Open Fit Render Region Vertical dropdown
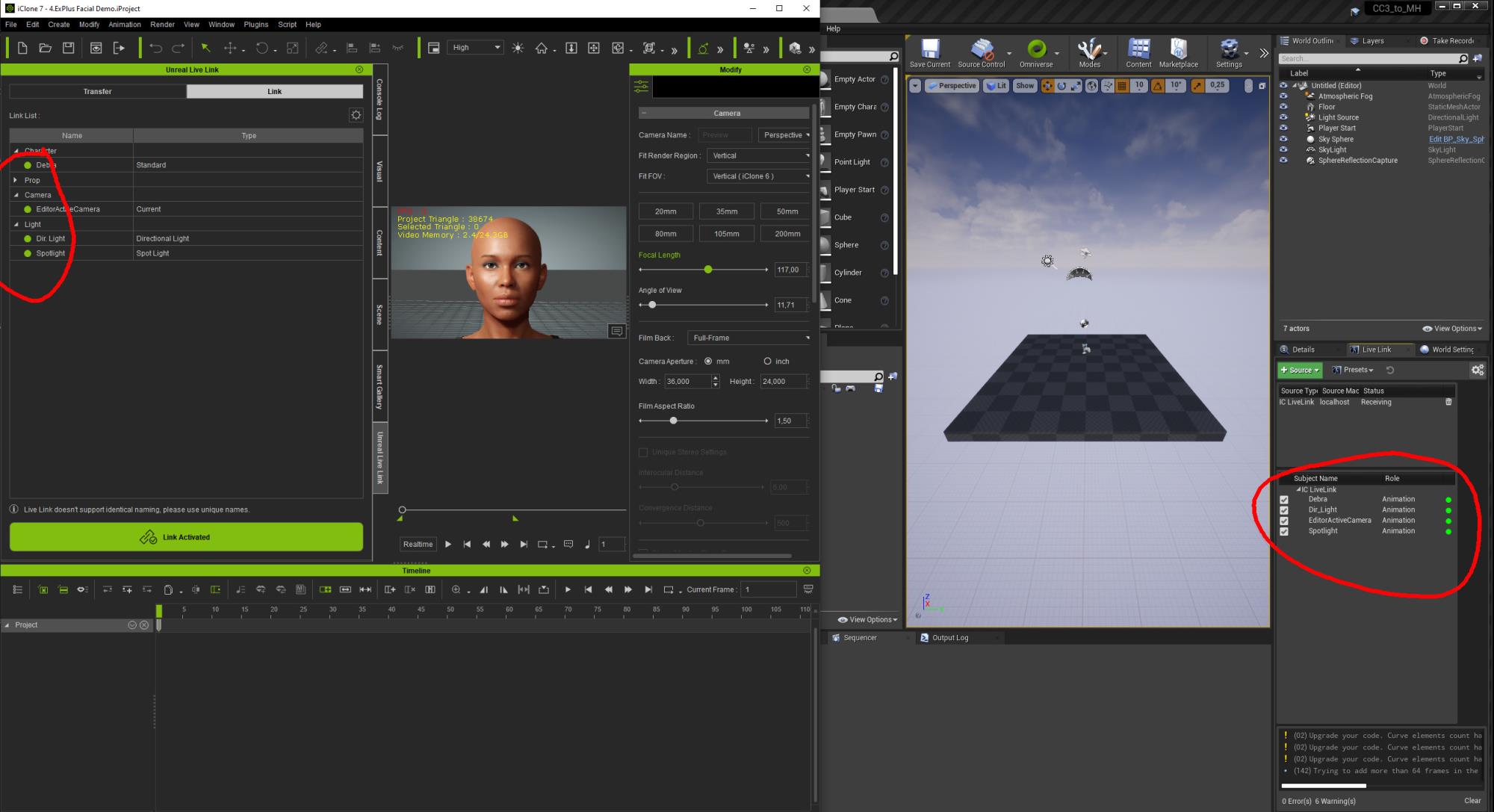 759,155
